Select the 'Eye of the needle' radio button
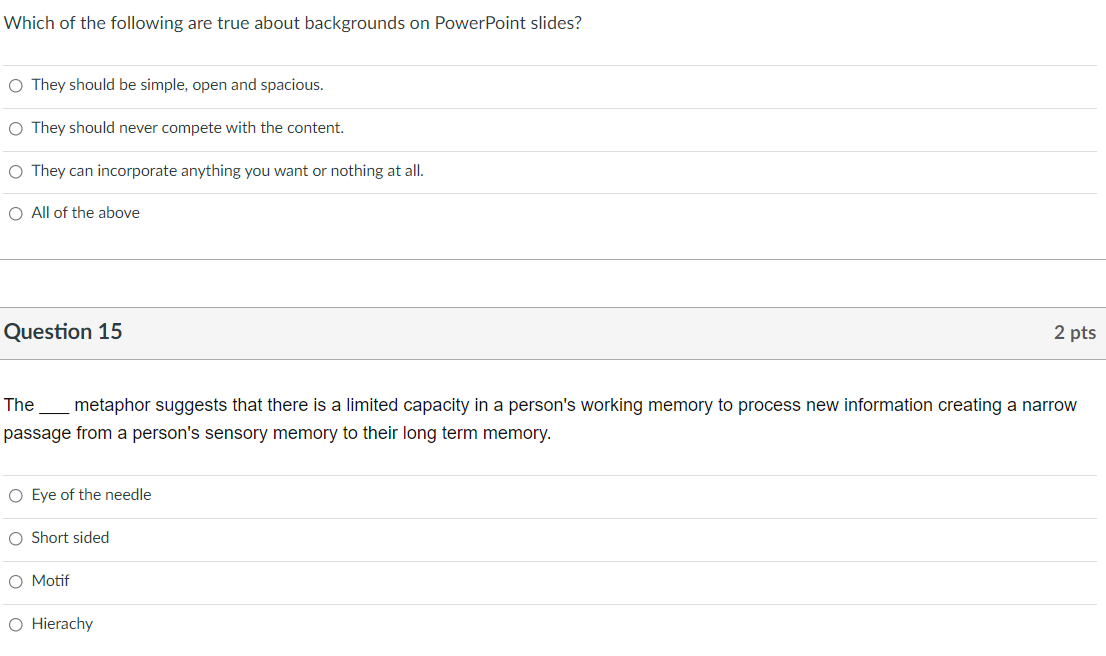 pyautogui.click(x=15, y=495)
